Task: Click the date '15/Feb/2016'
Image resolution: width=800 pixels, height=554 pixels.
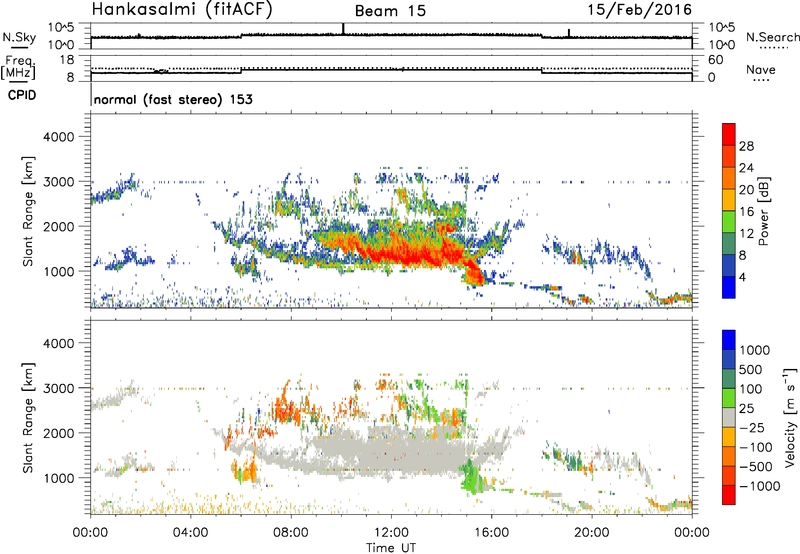Action: tap(639, 10)
